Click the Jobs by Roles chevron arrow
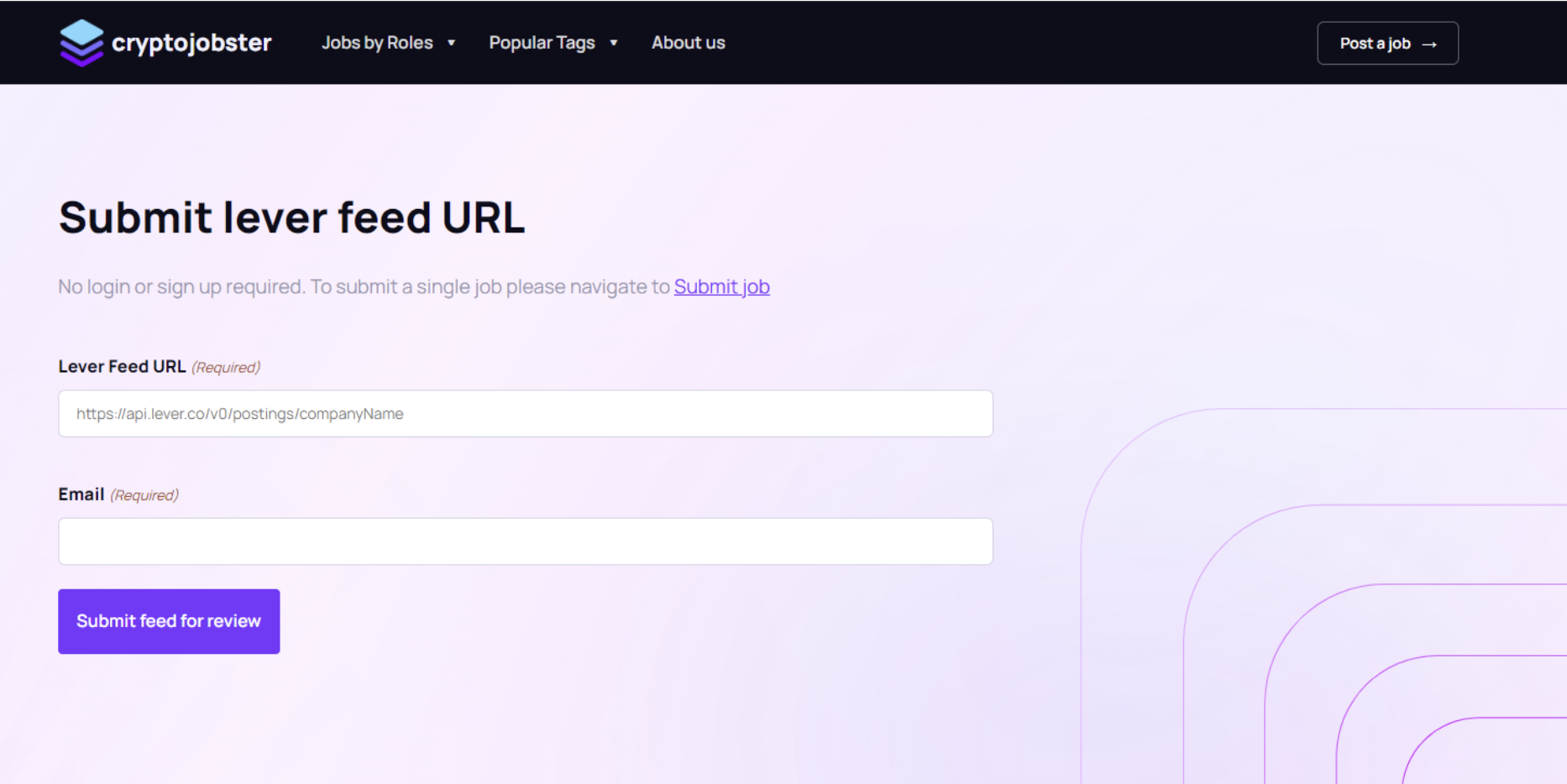 (x=451, y=43)
